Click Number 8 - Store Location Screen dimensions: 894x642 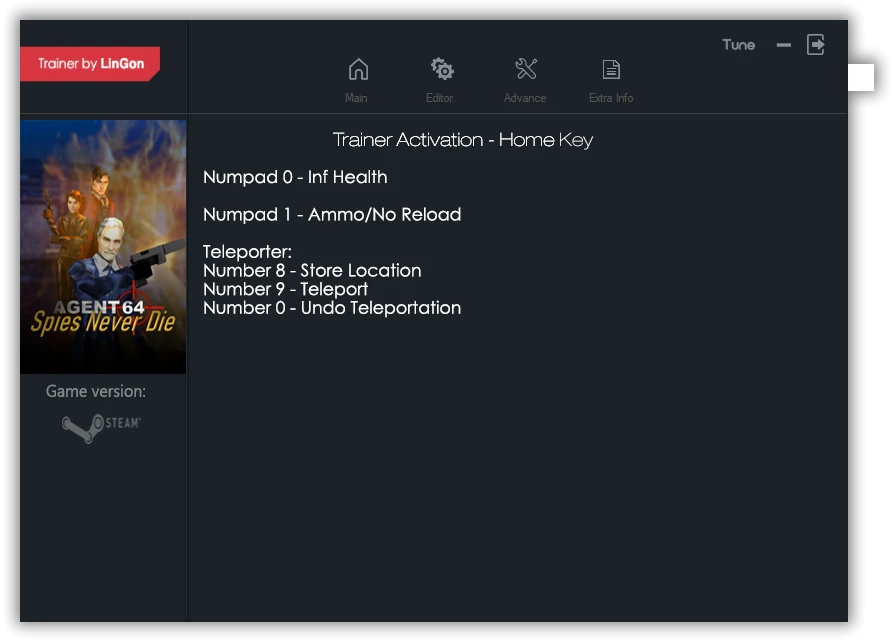(x=312, y=270)
